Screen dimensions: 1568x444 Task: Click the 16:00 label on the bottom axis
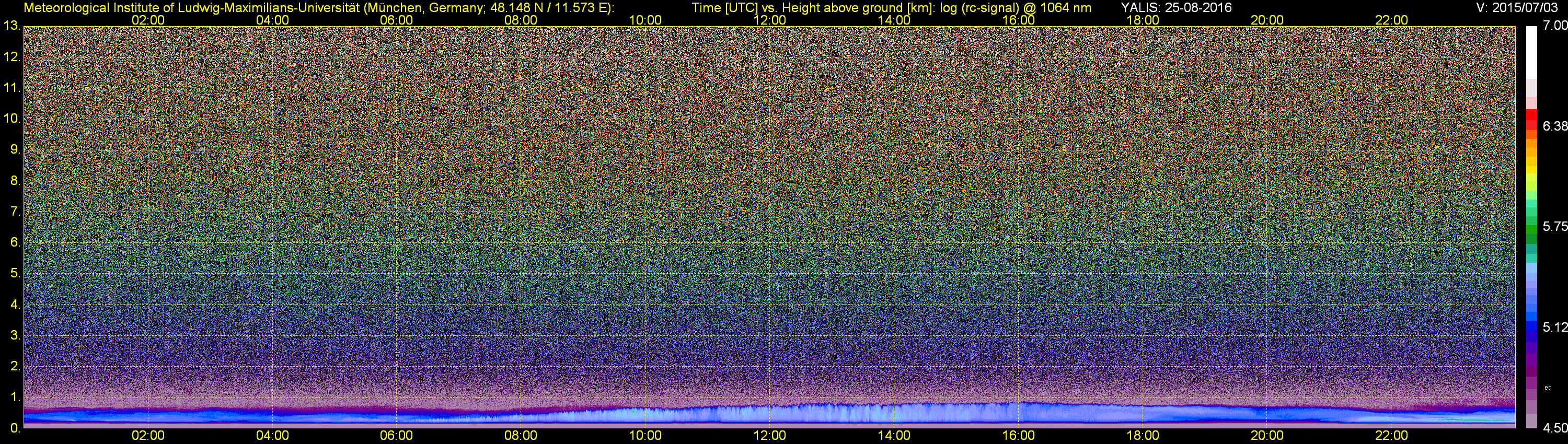click(x=1018, y=436)
